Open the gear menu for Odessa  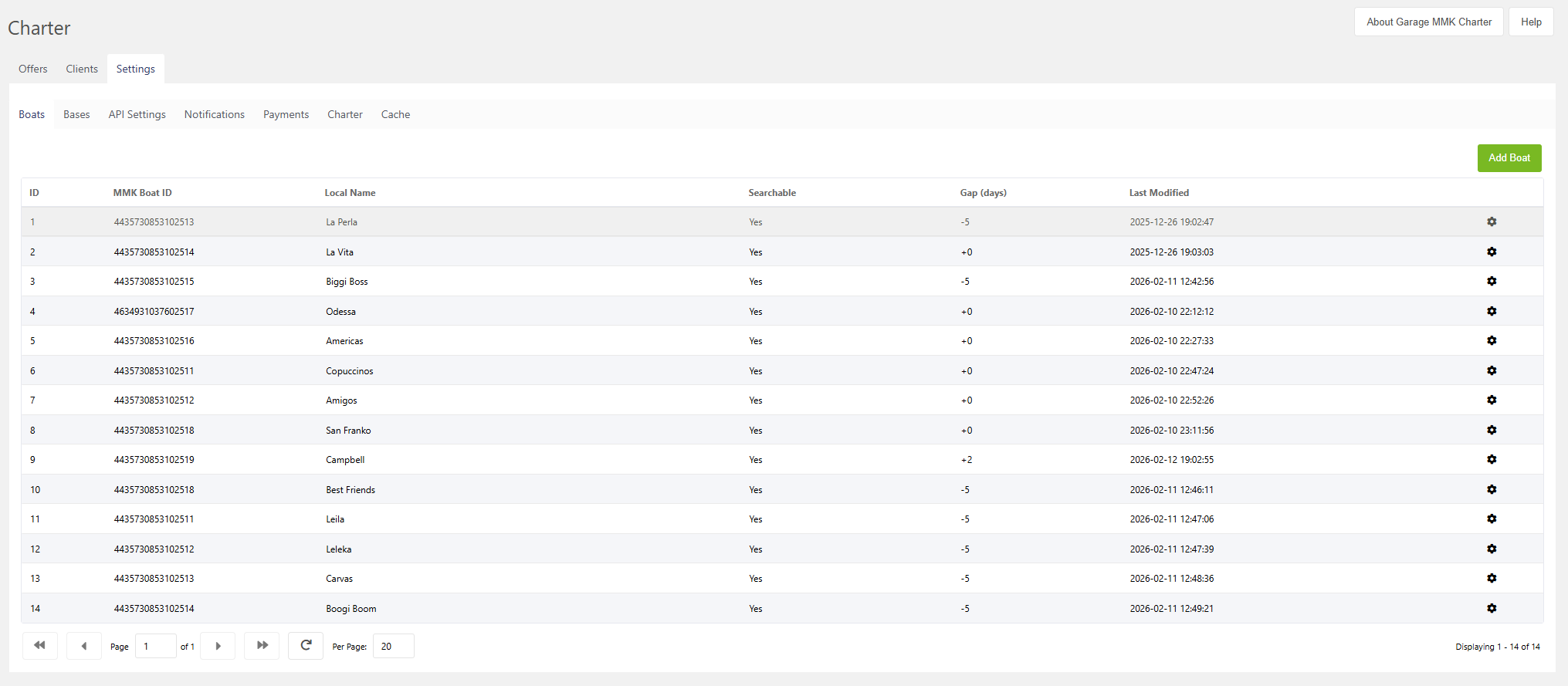click(1492, 311)
